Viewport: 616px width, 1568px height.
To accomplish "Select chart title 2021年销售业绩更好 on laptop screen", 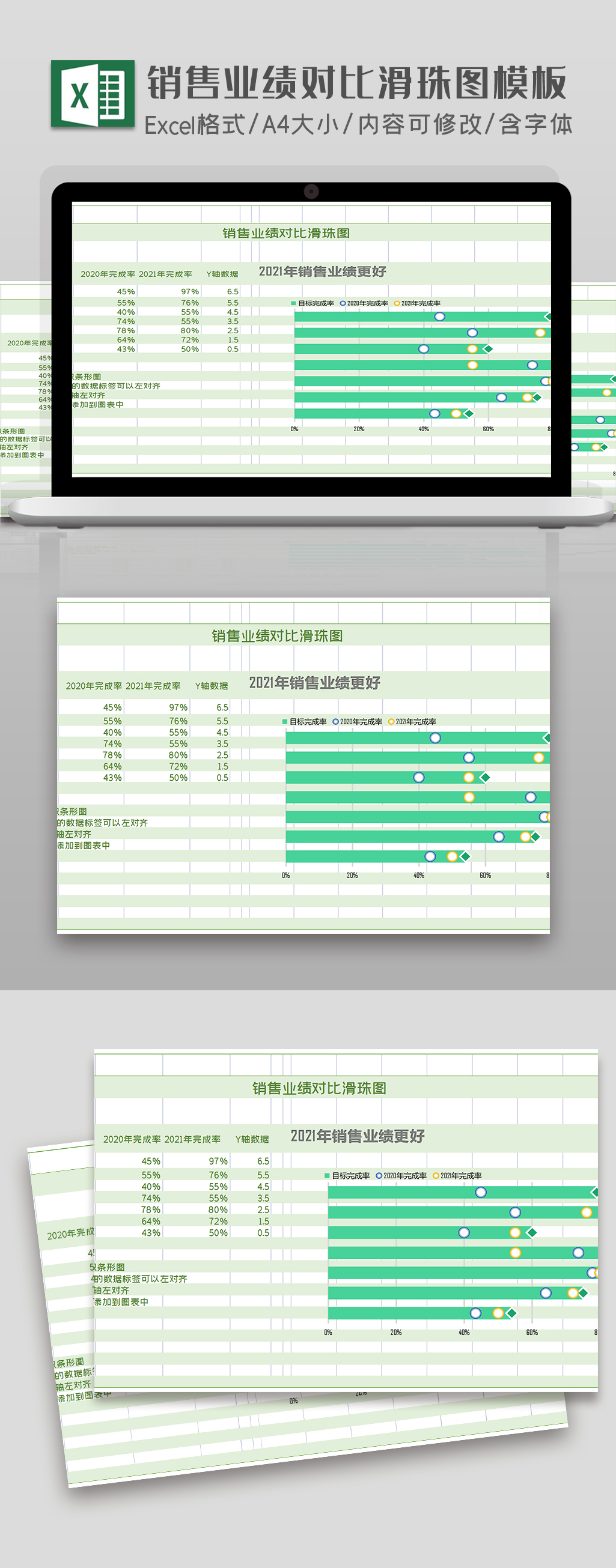I will (322, 271).
